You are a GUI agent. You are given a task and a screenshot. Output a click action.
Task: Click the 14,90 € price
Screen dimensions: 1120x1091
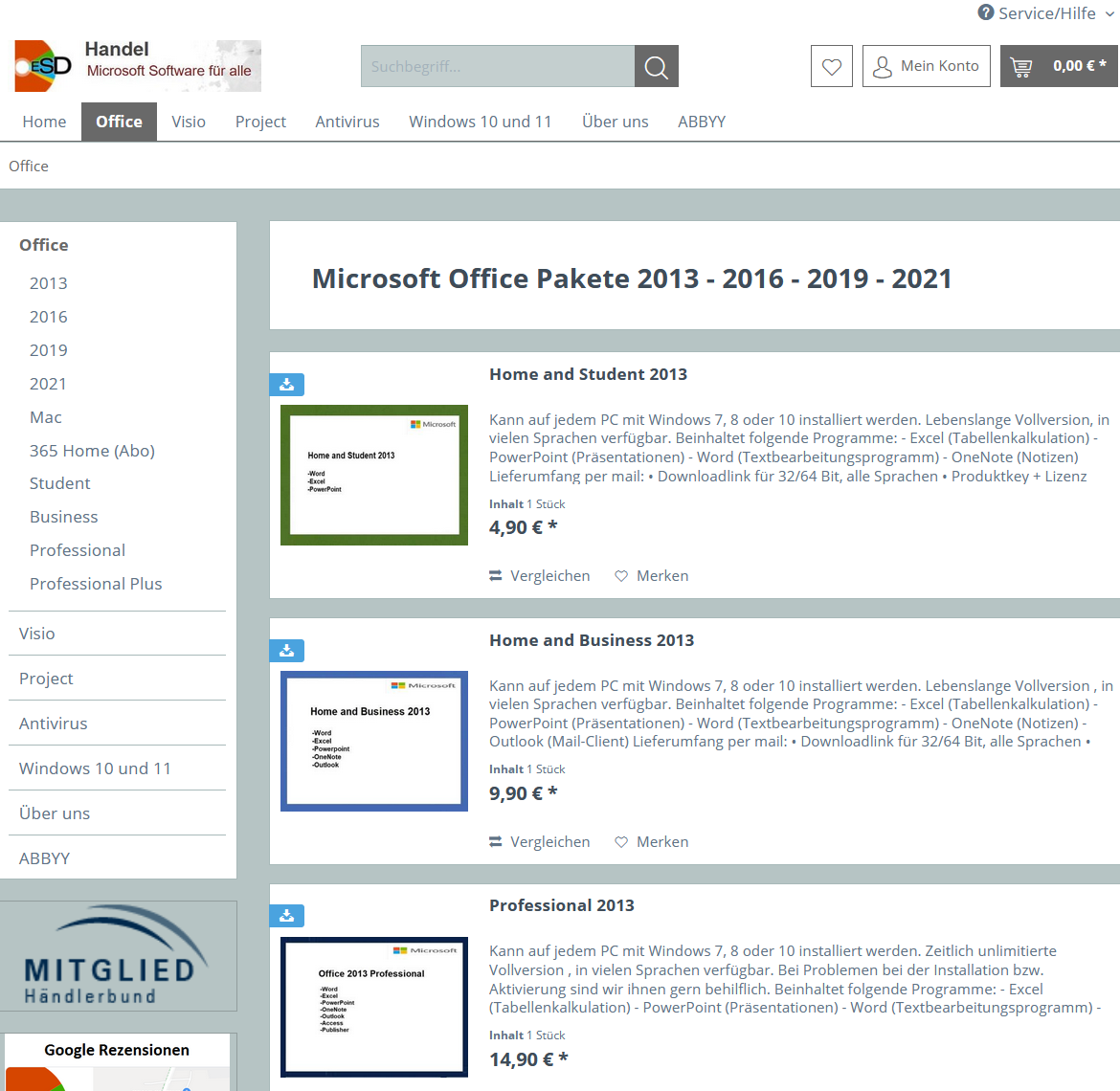click(528, 1060)
